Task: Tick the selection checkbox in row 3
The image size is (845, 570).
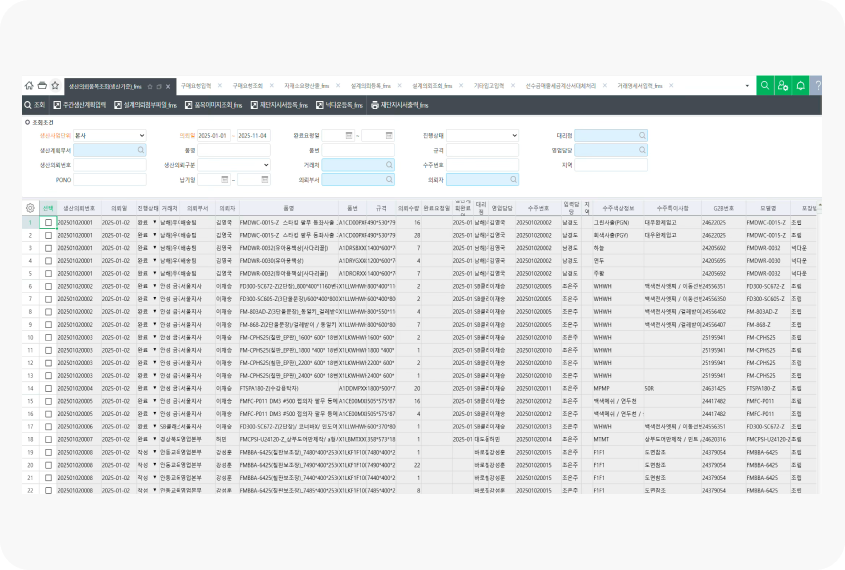Action: coord(48,246)
